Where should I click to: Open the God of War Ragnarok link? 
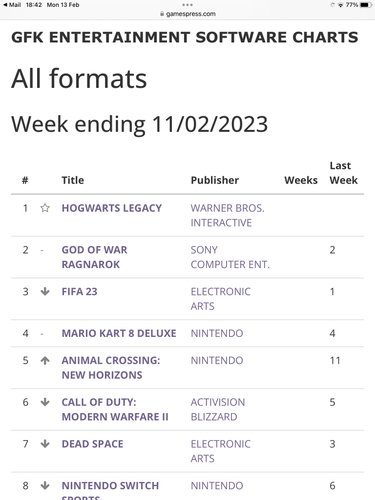(x=94, y=257)
